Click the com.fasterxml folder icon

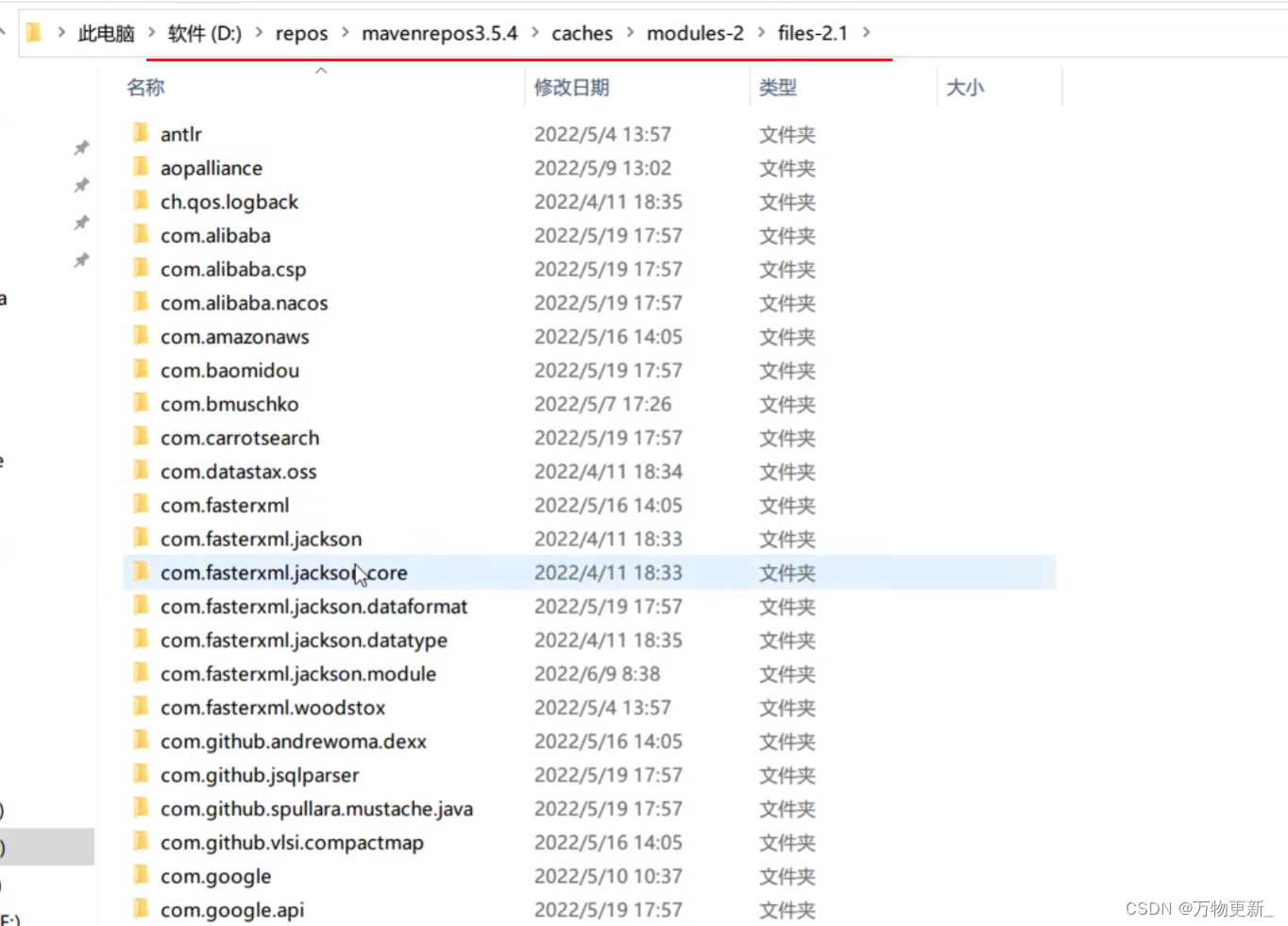tap(141, 504)
